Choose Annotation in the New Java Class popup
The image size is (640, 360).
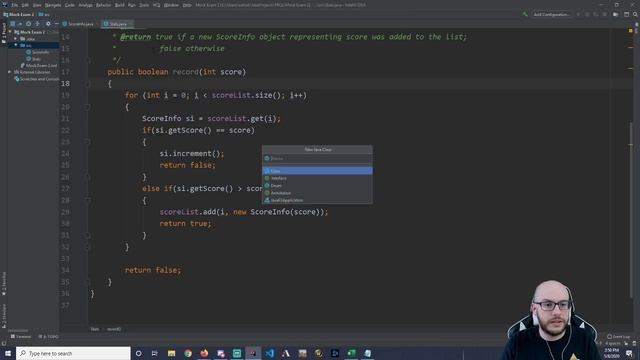(x=317, y=193)
